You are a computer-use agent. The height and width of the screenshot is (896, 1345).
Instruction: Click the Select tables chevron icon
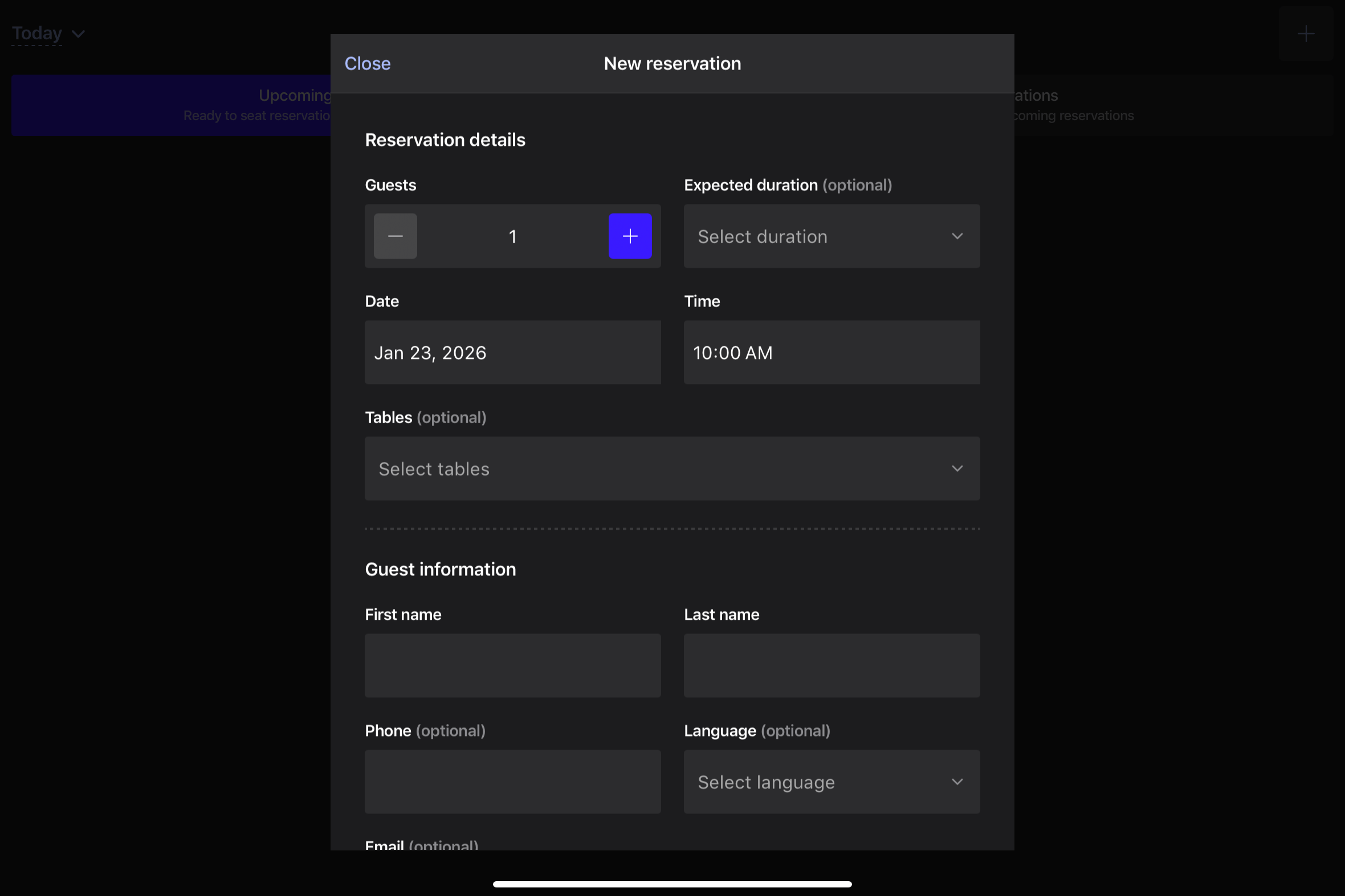tap(957, 468)
